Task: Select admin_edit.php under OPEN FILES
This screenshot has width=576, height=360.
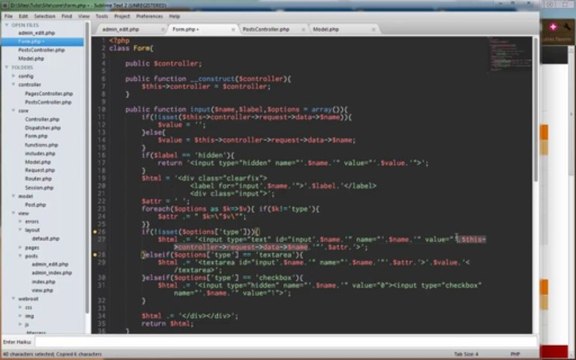Action: click(36, 33)
